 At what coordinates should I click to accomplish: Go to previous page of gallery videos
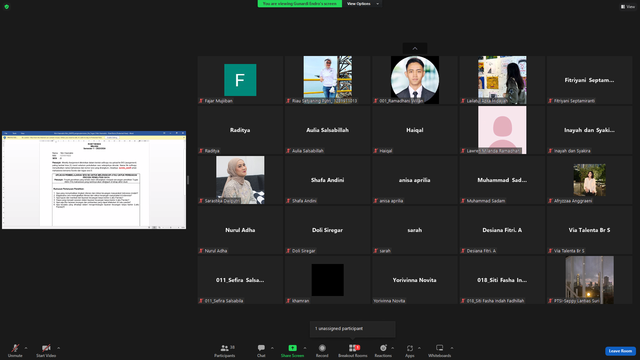click(x=415, y=49)
